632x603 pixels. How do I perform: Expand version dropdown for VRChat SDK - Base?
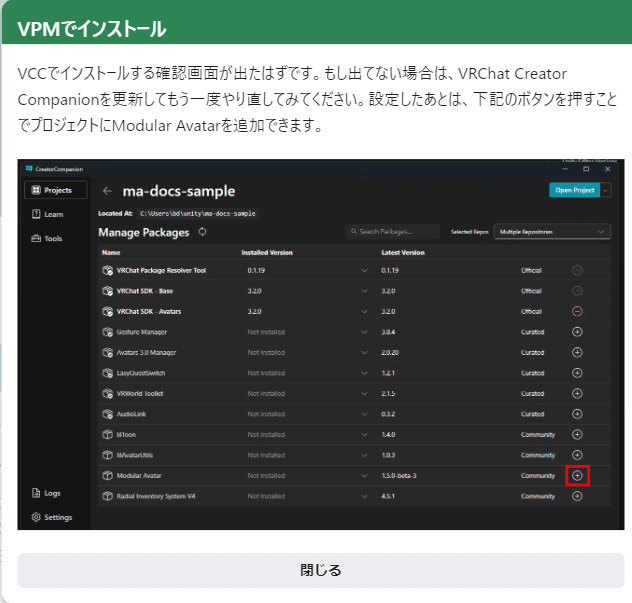pyautogui.click(x=364, y=291)
